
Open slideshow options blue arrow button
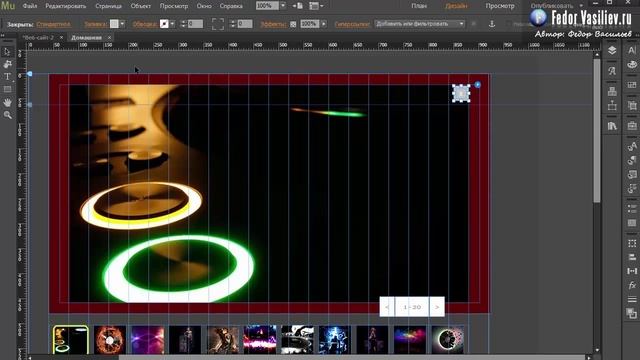tap(478, 85)
